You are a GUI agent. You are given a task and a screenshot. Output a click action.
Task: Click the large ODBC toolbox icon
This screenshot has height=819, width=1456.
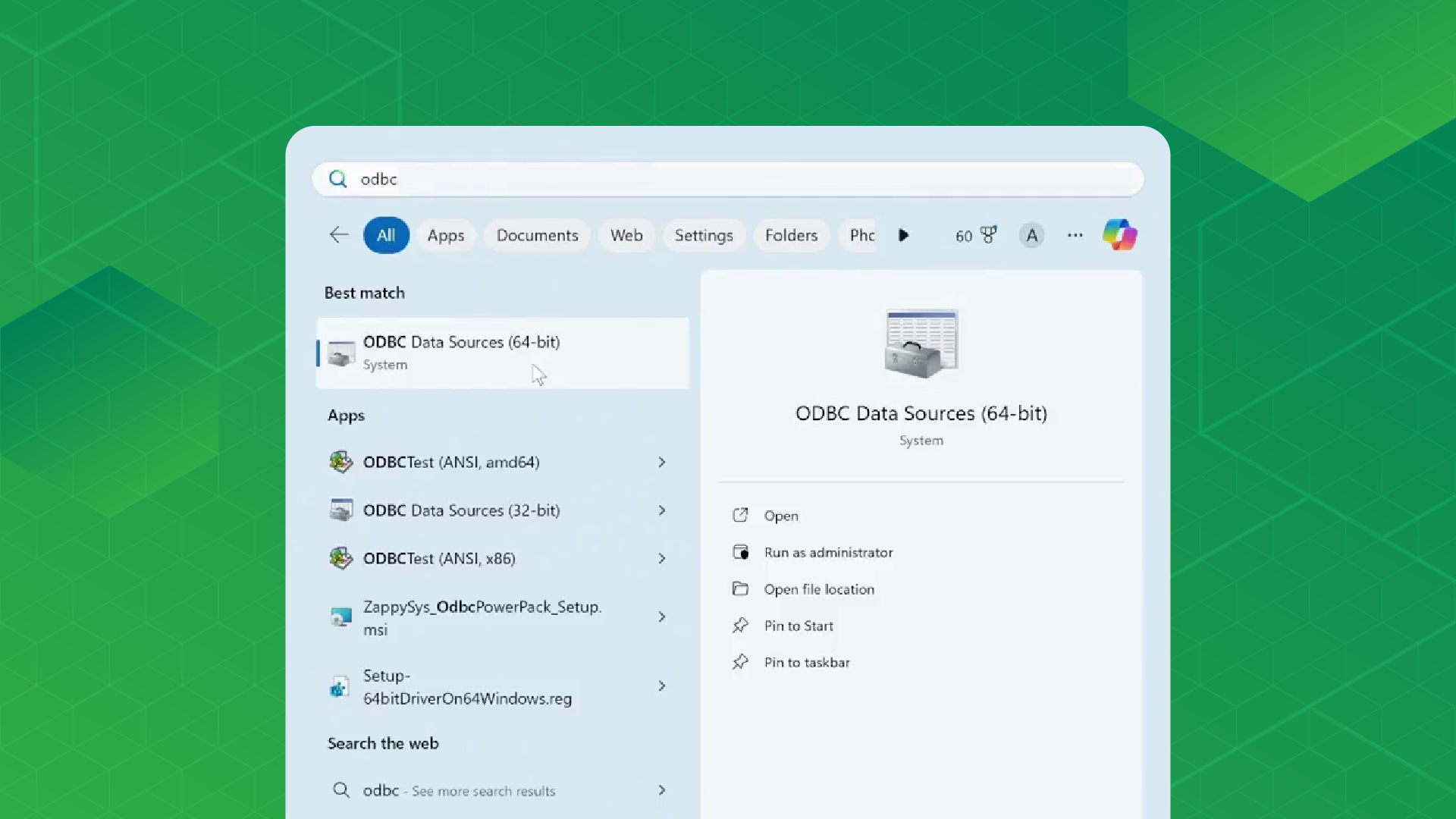(x=921, y=343)
